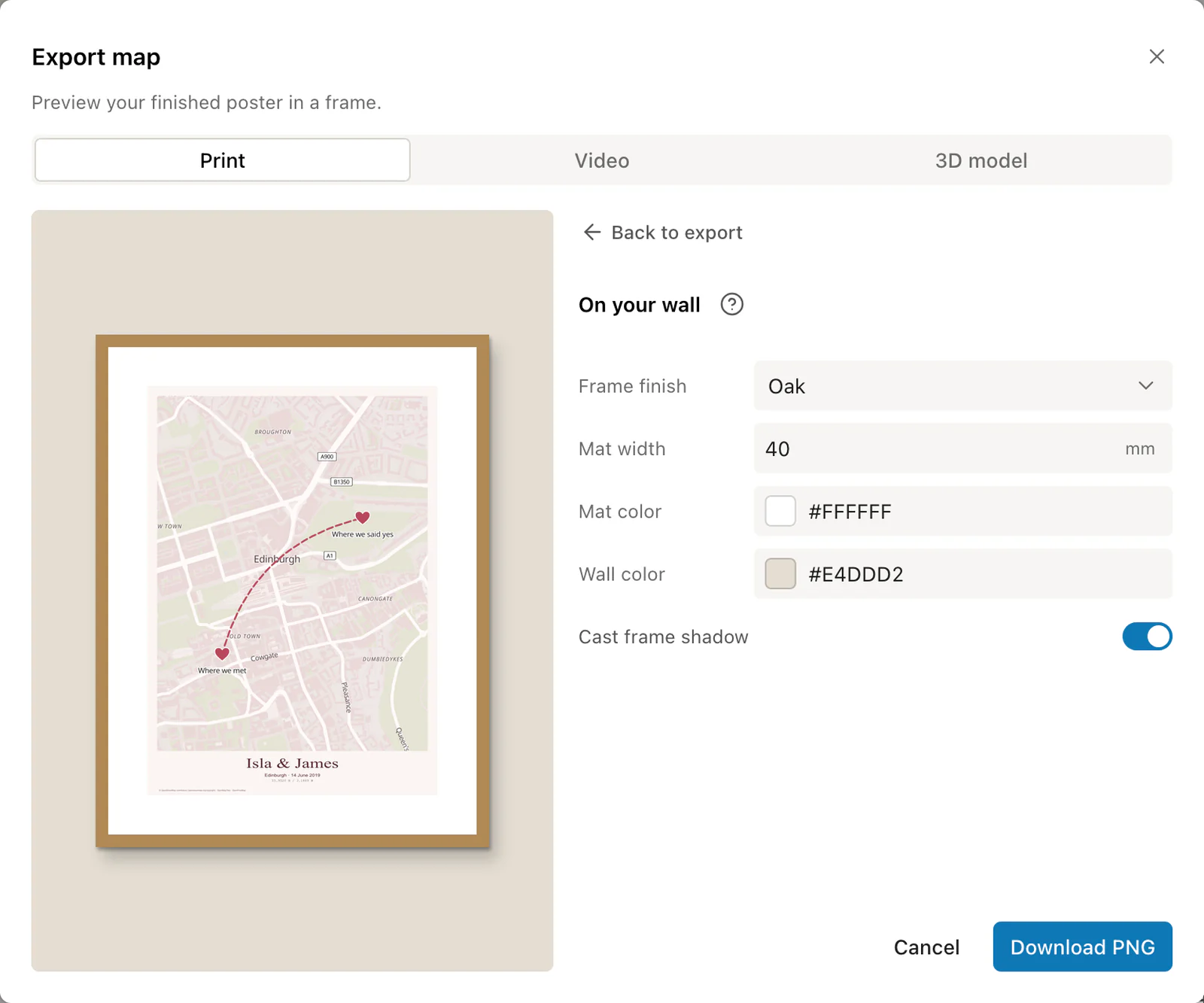The width and height of the screenshot is (1204, 1003).
Task: Close the Export map dialog
Action: click(x=1157, y=56)
